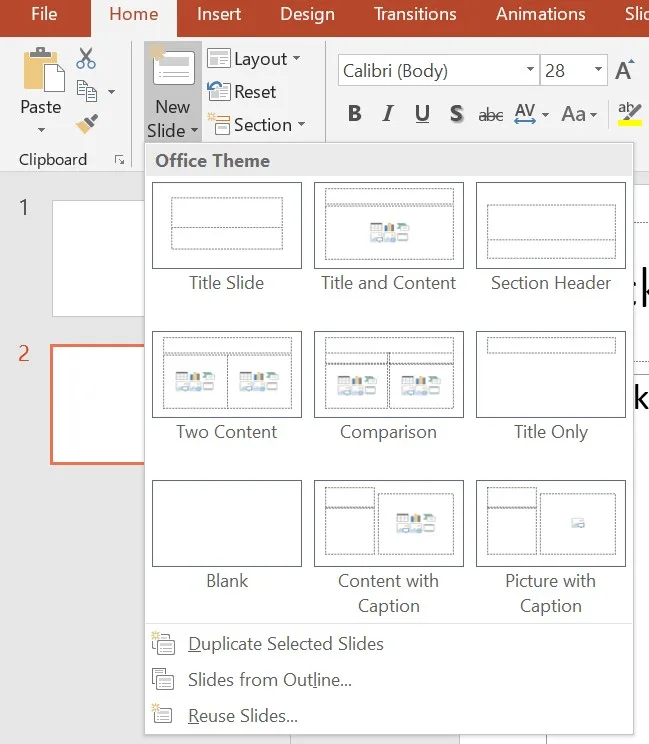The image size is (649, 744).
Task: Open the New Slide dropdown arrow
Action: click(194, 130)
